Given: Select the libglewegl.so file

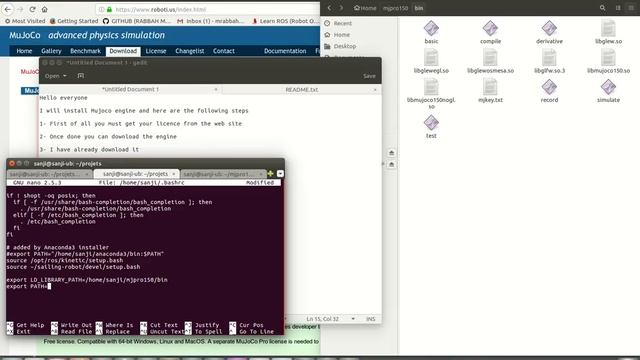Looking at the screenshot, I should pyautogui.click(x=431, y=62).
